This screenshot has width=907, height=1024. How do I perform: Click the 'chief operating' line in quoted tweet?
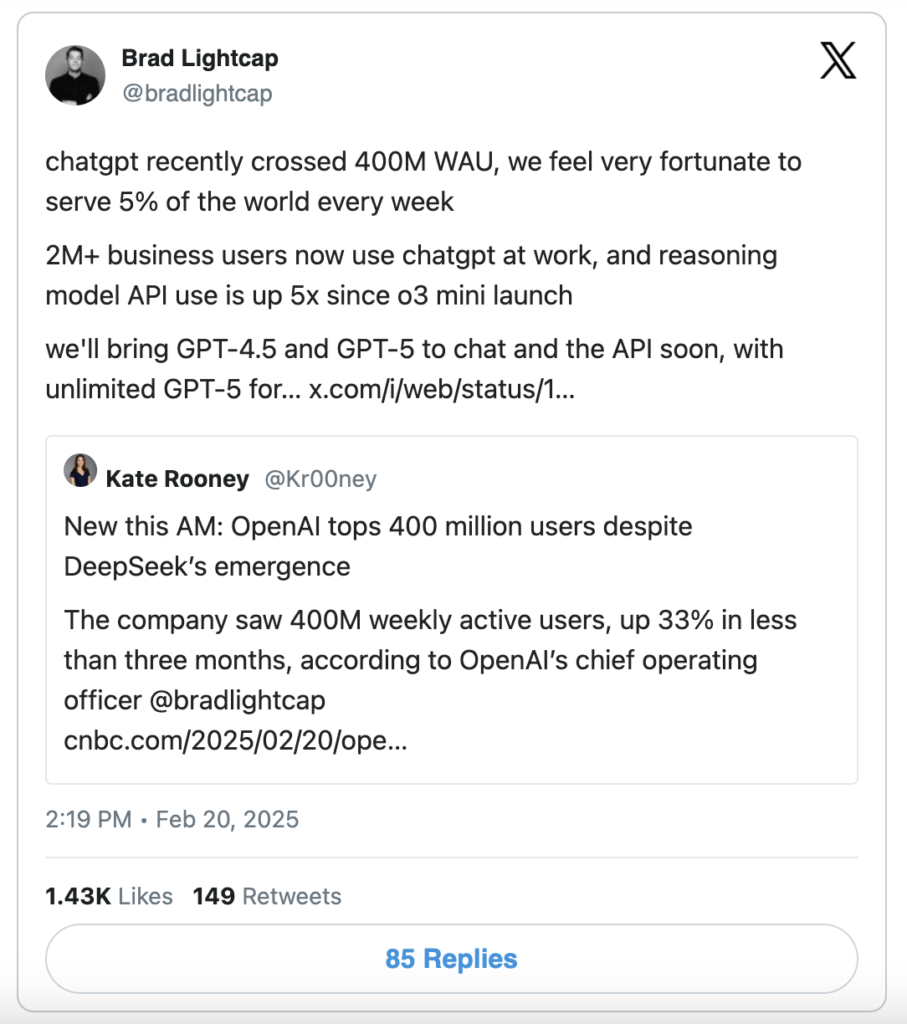411,660
